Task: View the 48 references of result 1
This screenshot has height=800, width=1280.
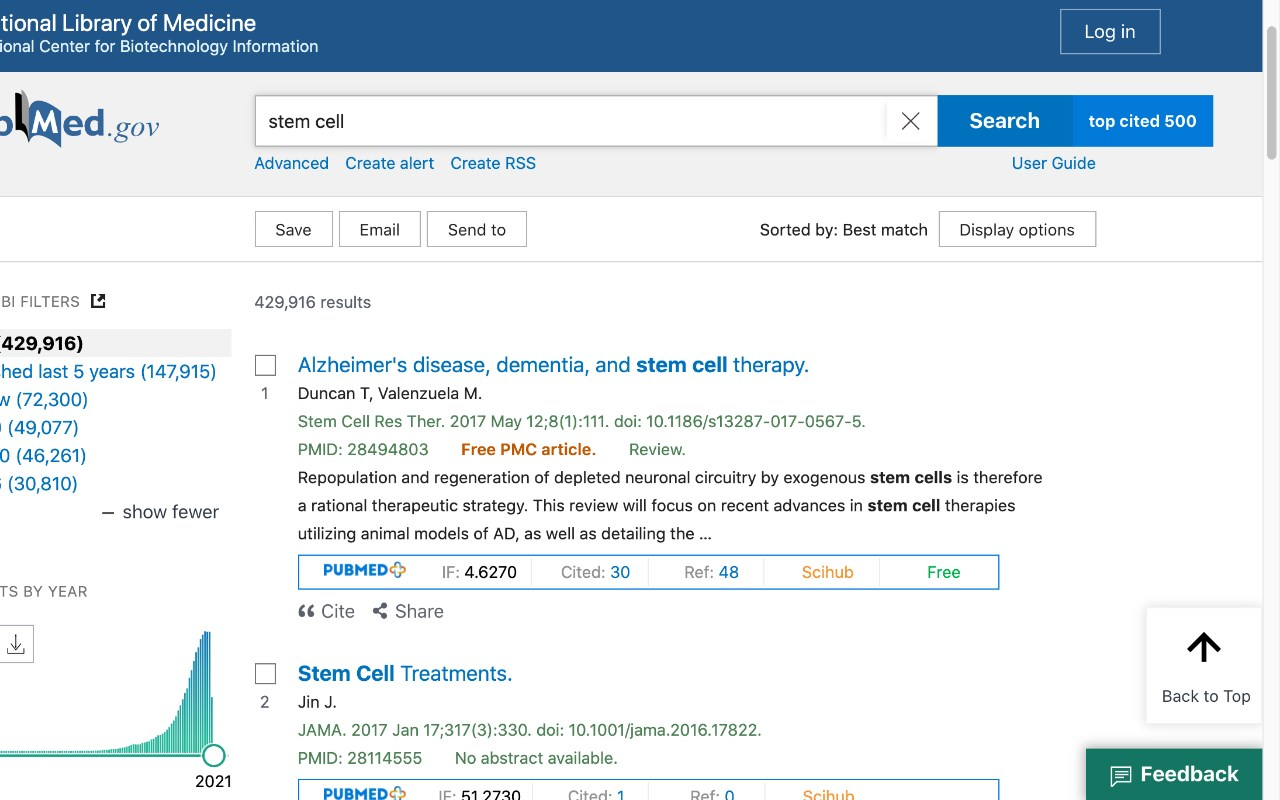Action: coord(728,572)
